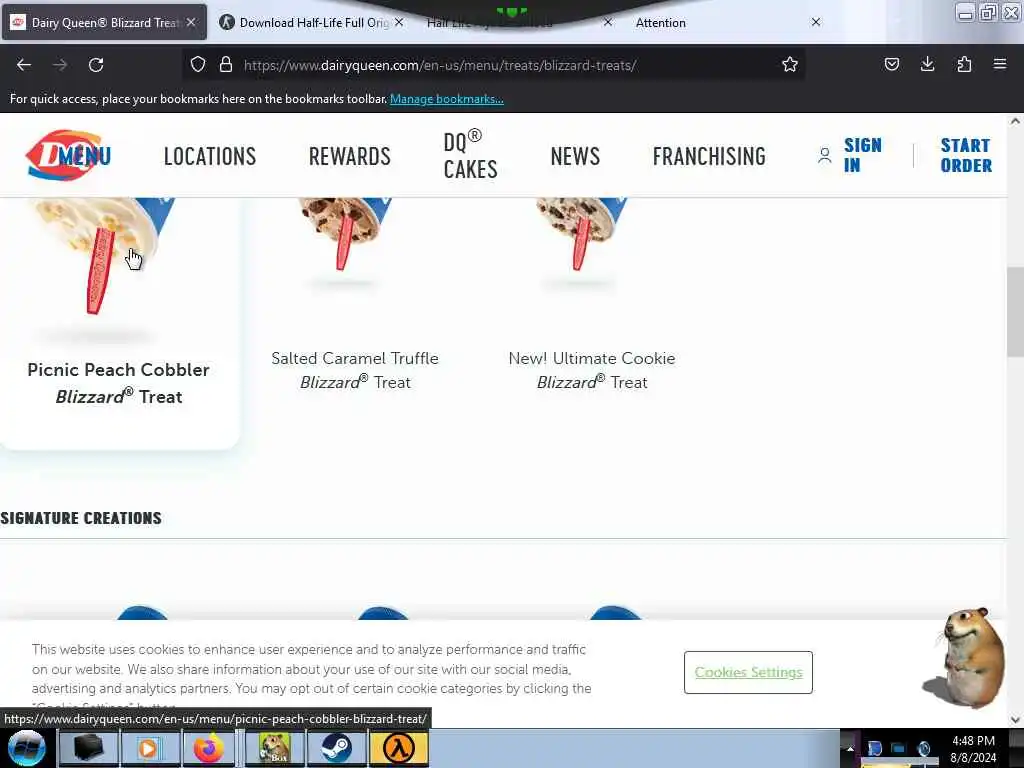This screenshot has width=1024, height=768.
Task: Click the Signature Creations heading
Action: click(x=81, y=518)
